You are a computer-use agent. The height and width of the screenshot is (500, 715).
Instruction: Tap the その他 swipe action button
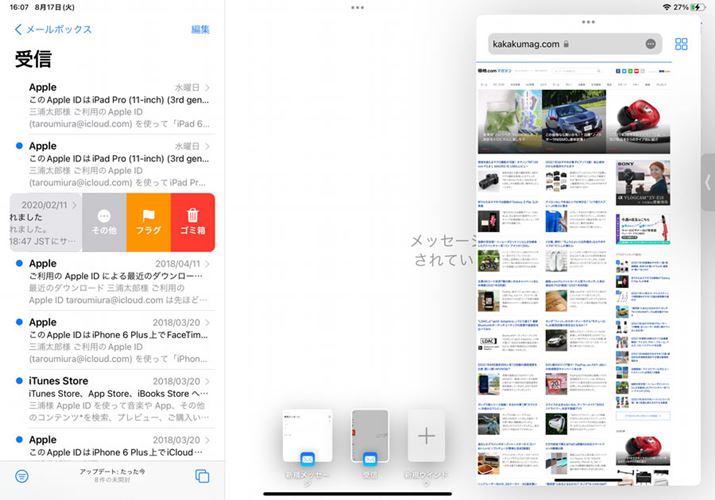click(104, 222)
